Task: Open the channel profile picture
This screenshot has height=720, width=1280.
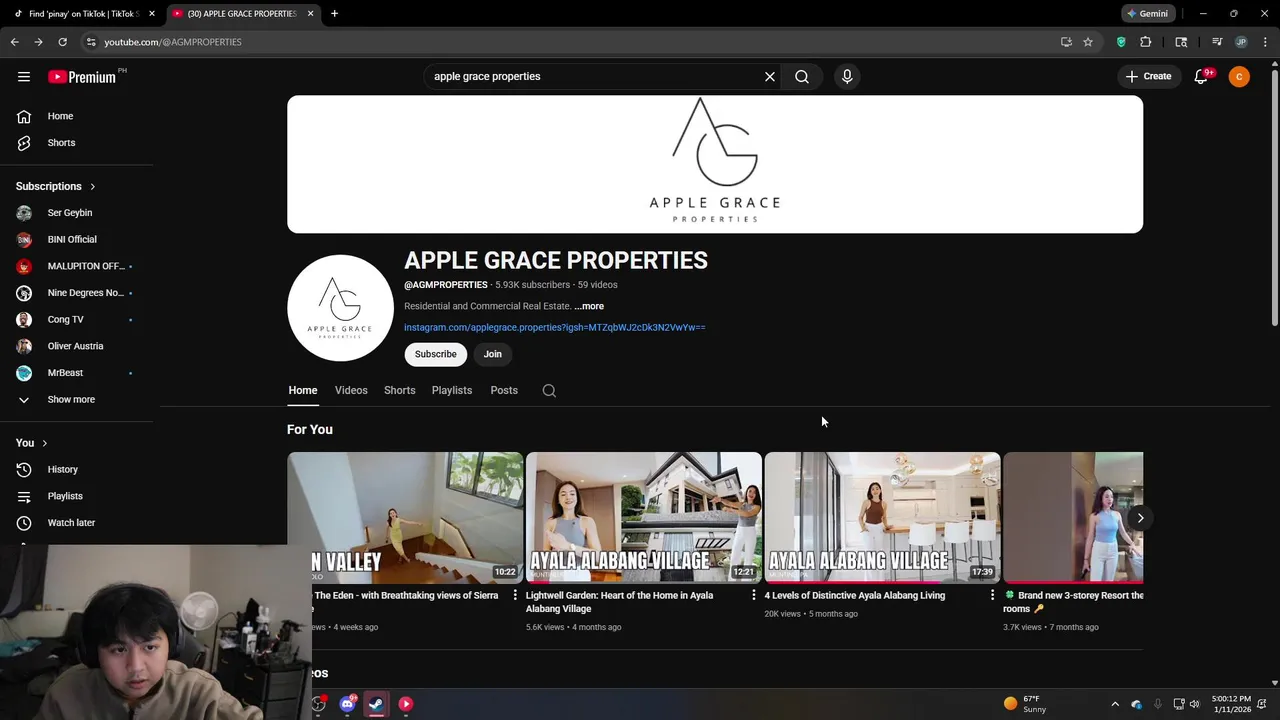Action: (x=340, y=308)
